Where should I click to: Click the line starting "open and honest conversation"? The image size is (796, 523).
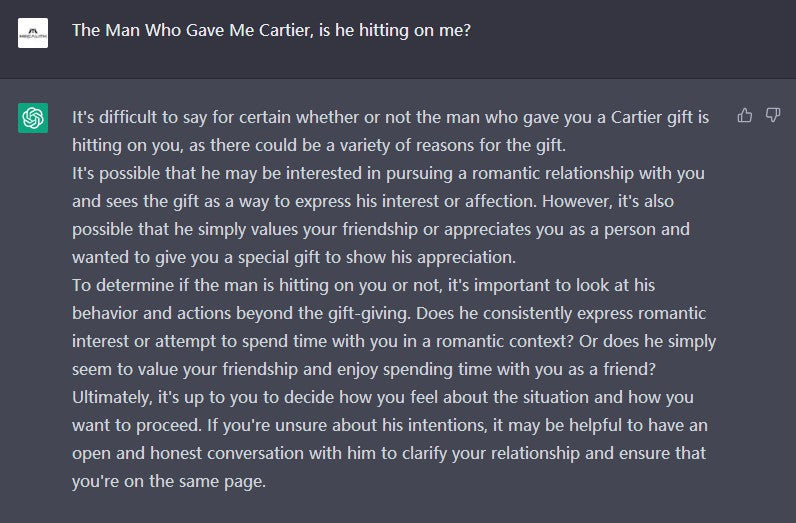click(x=389, y=453)
